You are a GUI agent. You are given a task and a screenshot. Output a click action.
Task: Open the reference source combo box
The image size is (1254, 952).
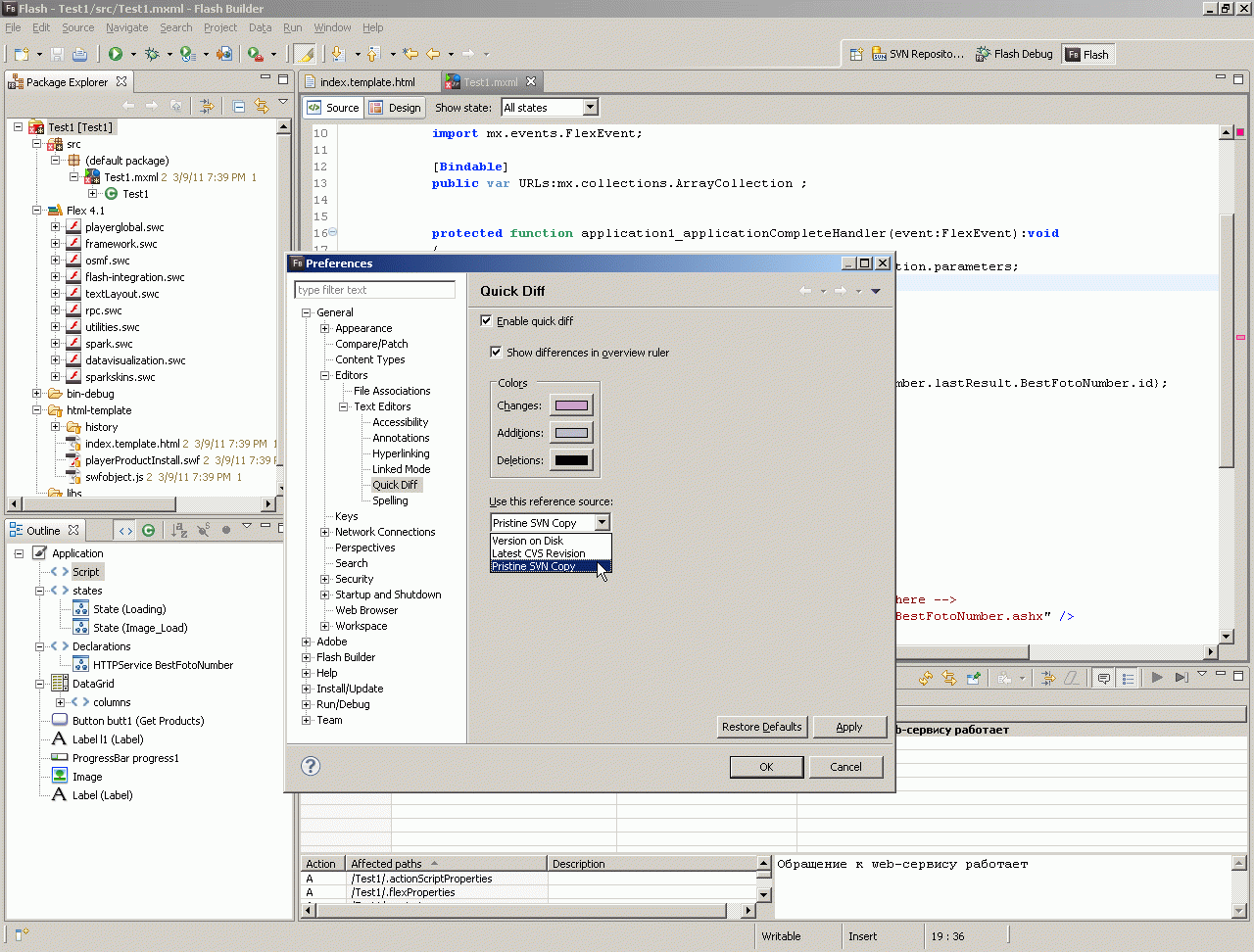[551, 523]
